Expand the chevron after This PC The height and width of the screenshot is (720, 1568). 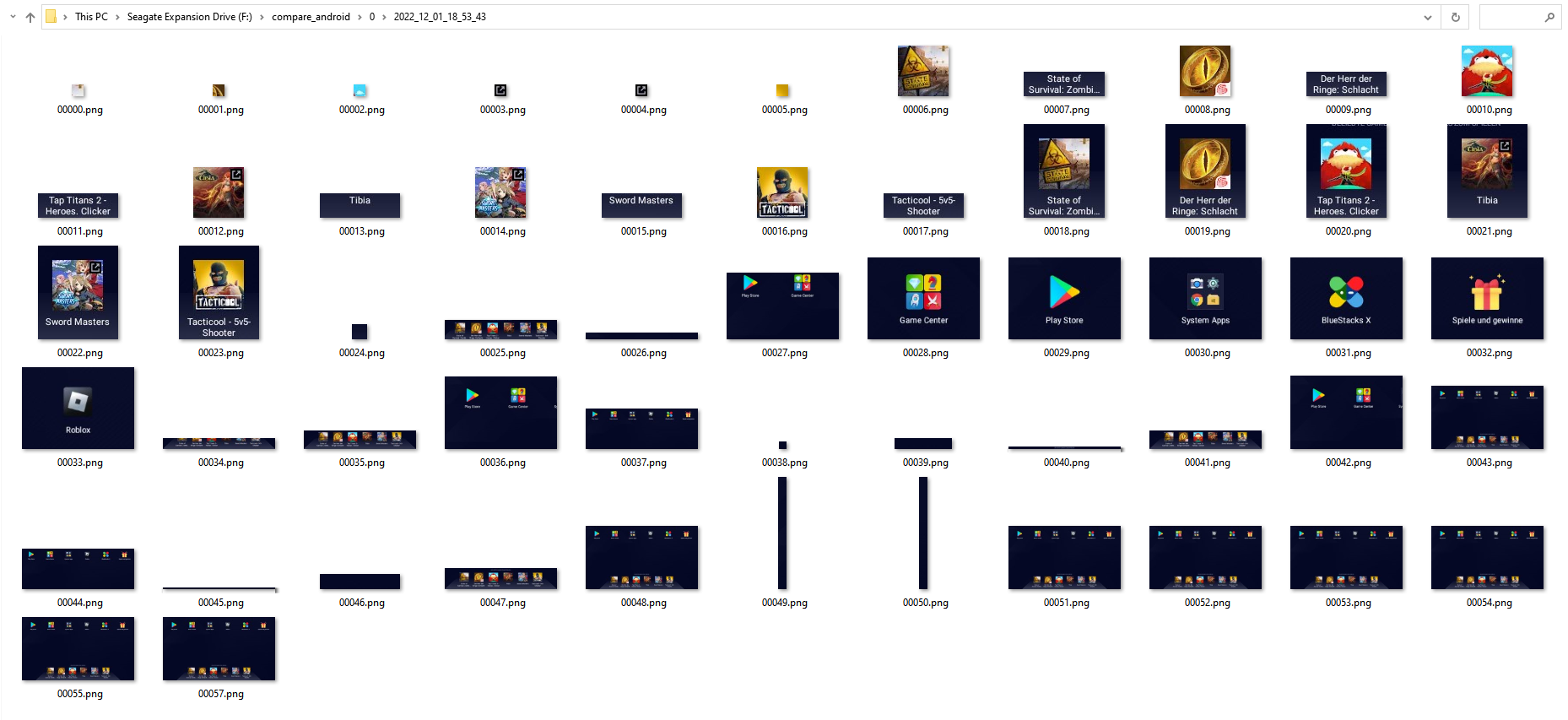pos(117,17)
